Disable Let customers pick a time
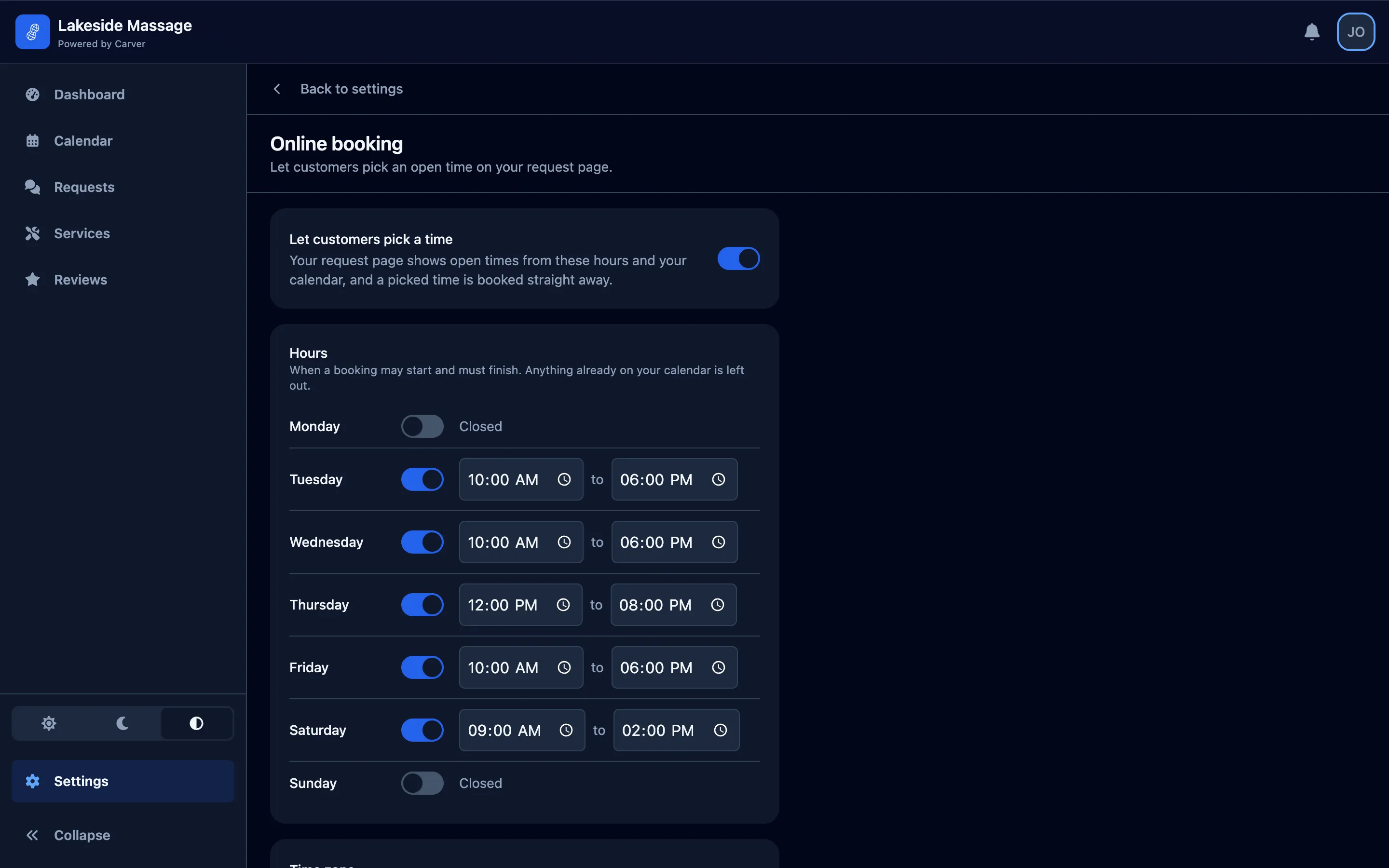 (x=738, y=258)
